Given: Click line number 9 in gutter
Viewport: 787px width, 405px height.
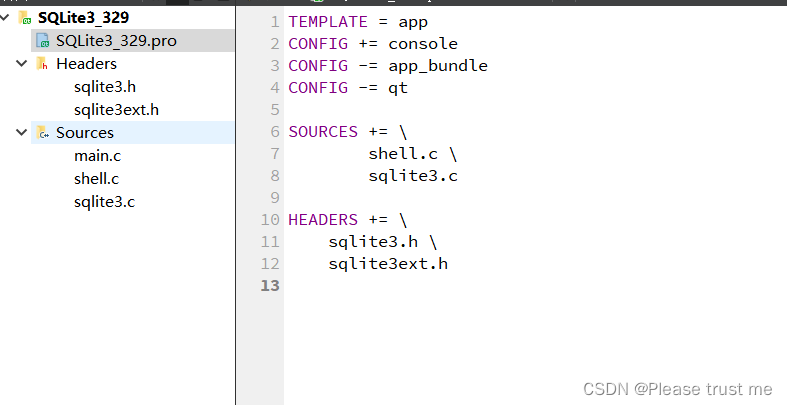Looking at the screenshot, I should pyautogui.click(x=275, y=198).
